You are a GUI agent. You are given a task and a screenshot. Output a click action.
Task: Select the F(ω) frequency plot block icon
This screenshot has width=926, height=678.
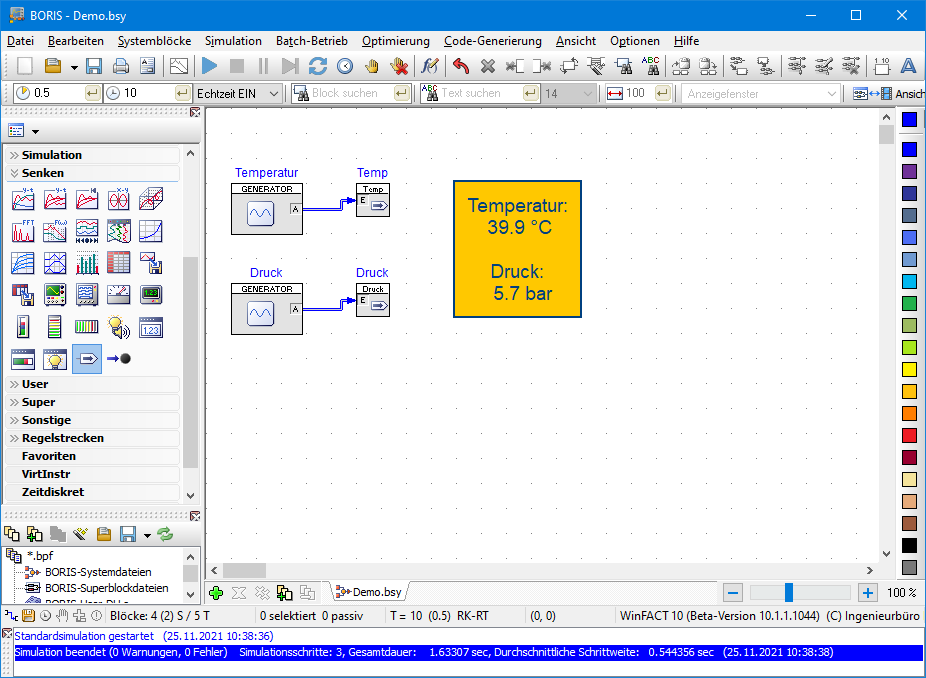[x=55, y=231]
